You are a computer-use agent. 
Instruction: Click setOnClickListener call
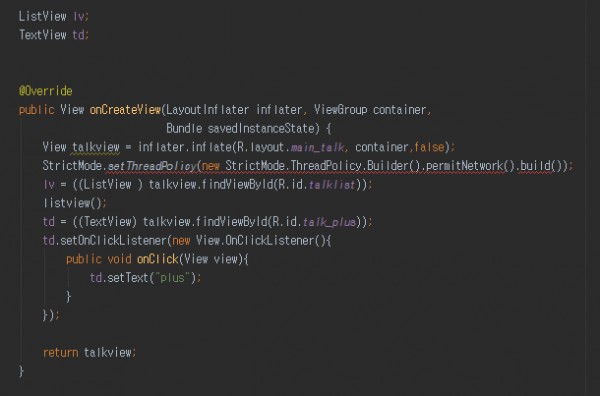113,241
